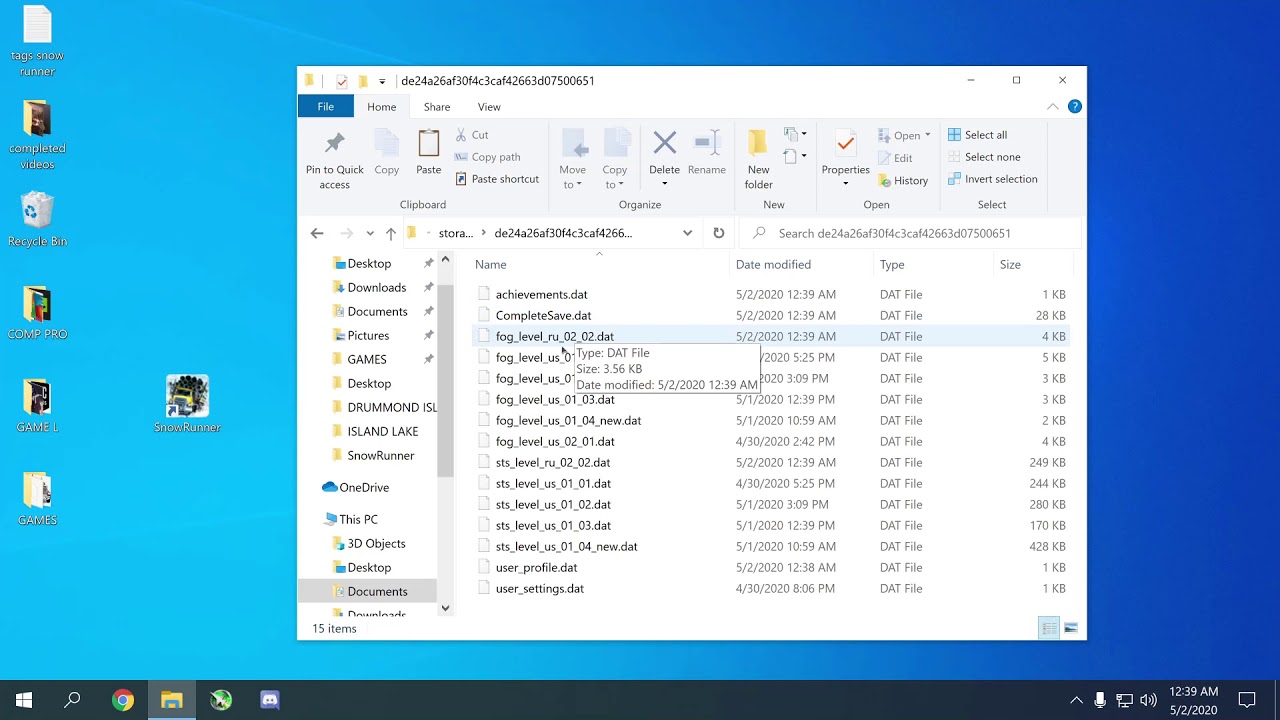
Task: Click Paste shortcut in ribbon
Action: click(x=497, y=179)
